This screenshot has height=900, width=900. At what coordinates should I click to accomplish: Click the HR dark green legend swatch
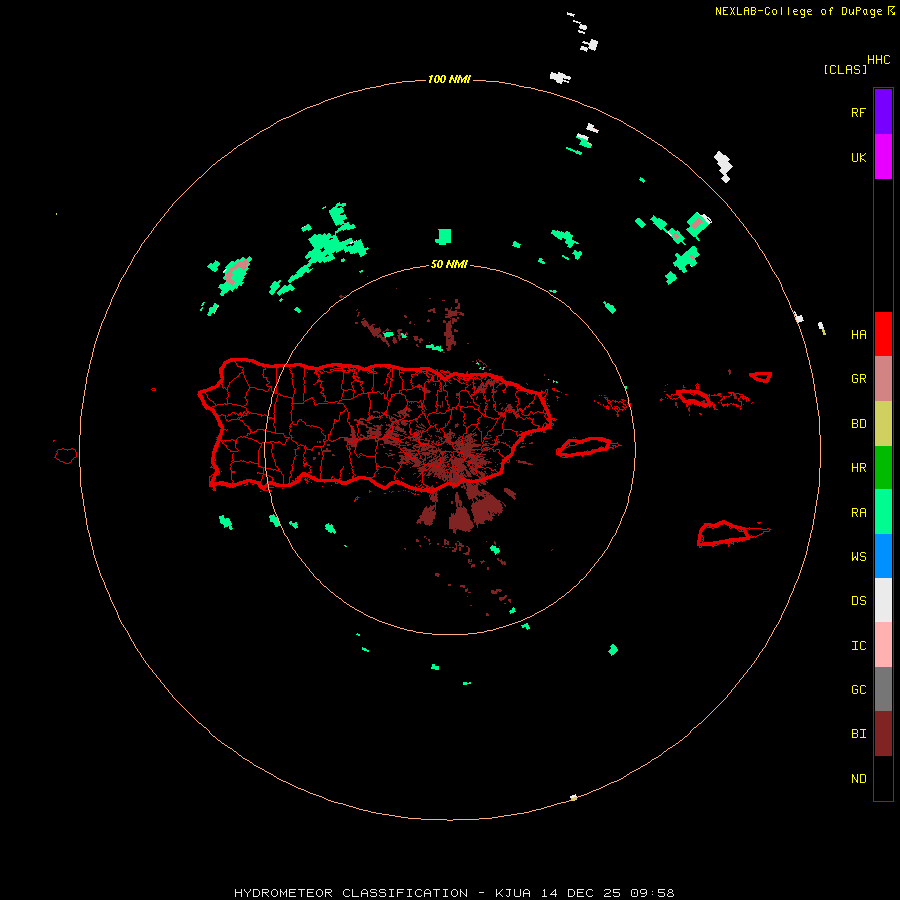tap(883, 468)
